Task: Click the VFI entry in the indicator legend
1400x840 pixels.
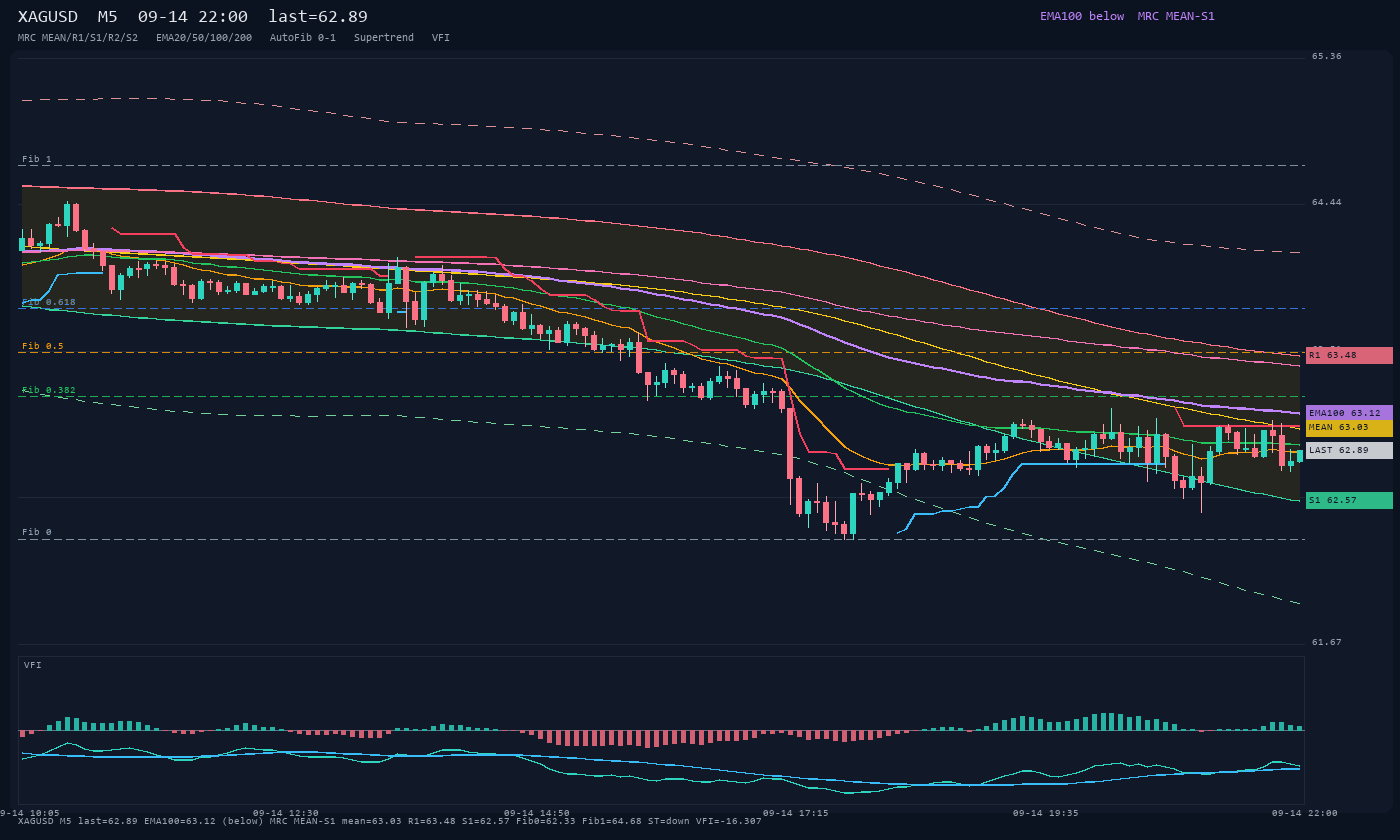Action: [441, 38]
